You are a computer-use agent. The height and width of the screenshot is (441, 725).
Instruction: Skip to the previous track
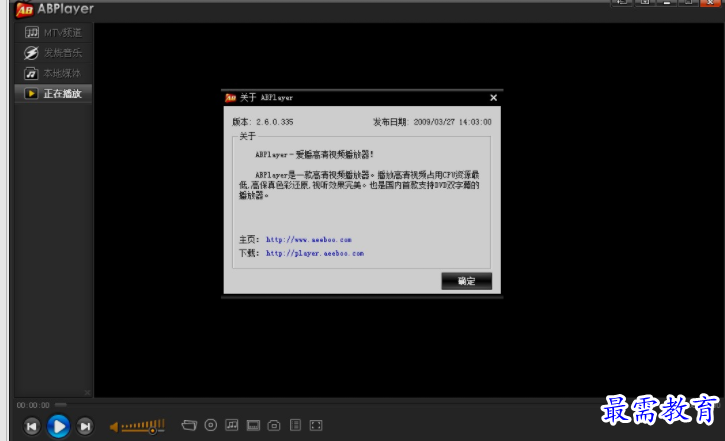click(x=31, y=427)
